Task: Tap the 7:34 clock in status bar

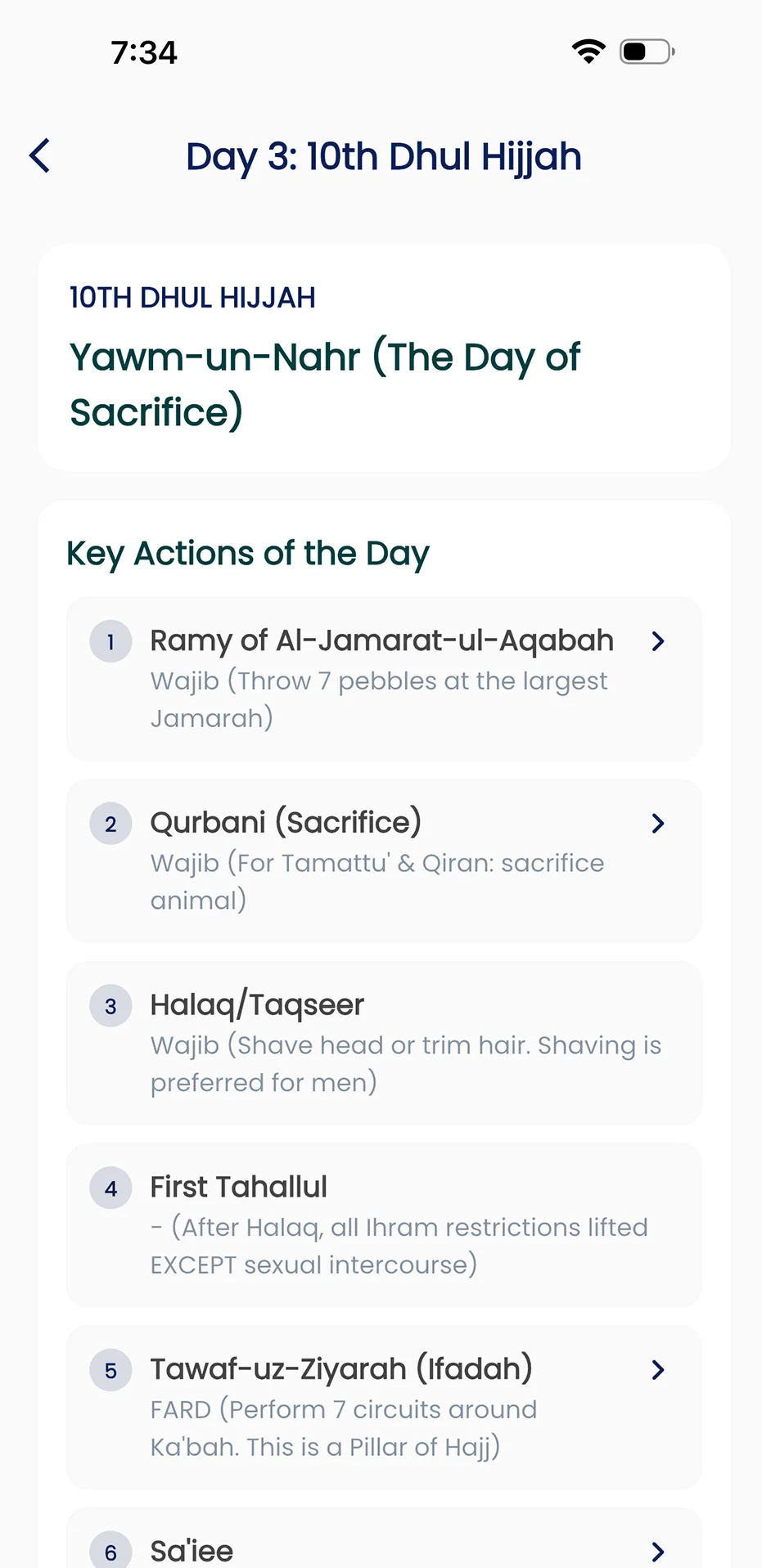Action: [x=144, y=52]
